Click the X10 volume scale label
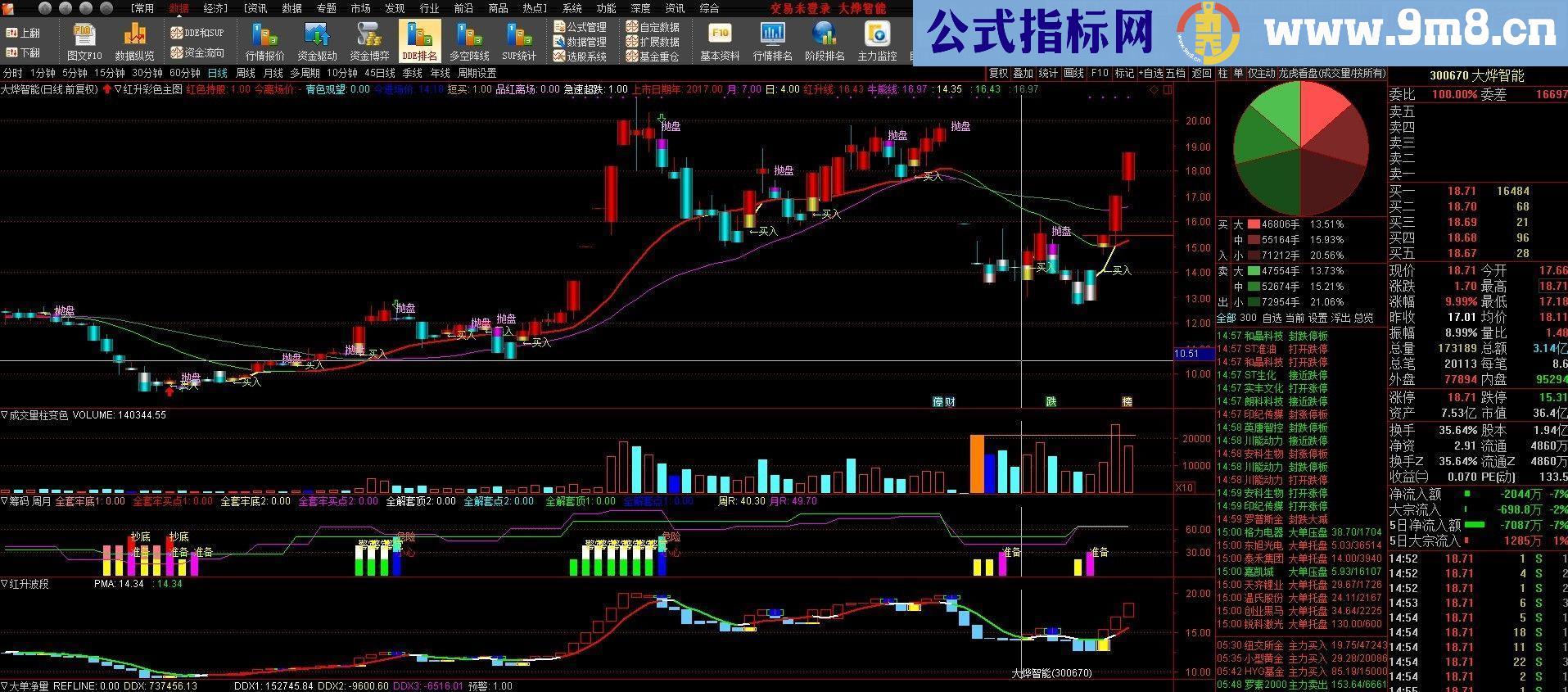Image resolution: width=1568 pixels, height=692 pixels. pyautogui.click(x=1184, y=487)
